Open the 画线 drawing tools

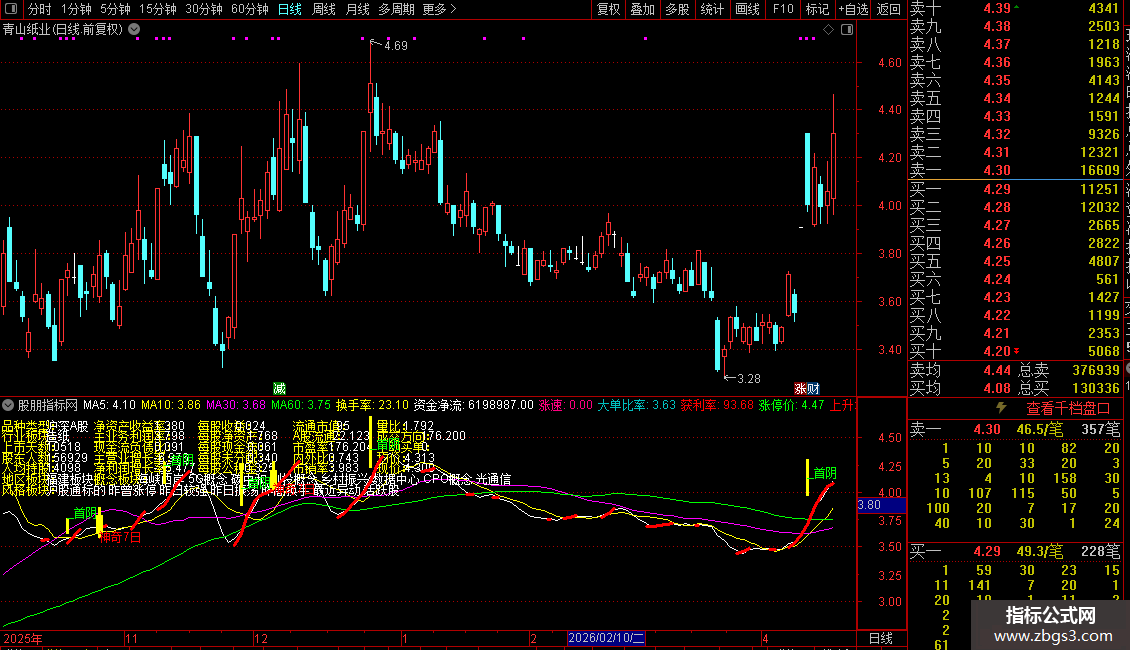pyautogui.click(x=747, y=9)
